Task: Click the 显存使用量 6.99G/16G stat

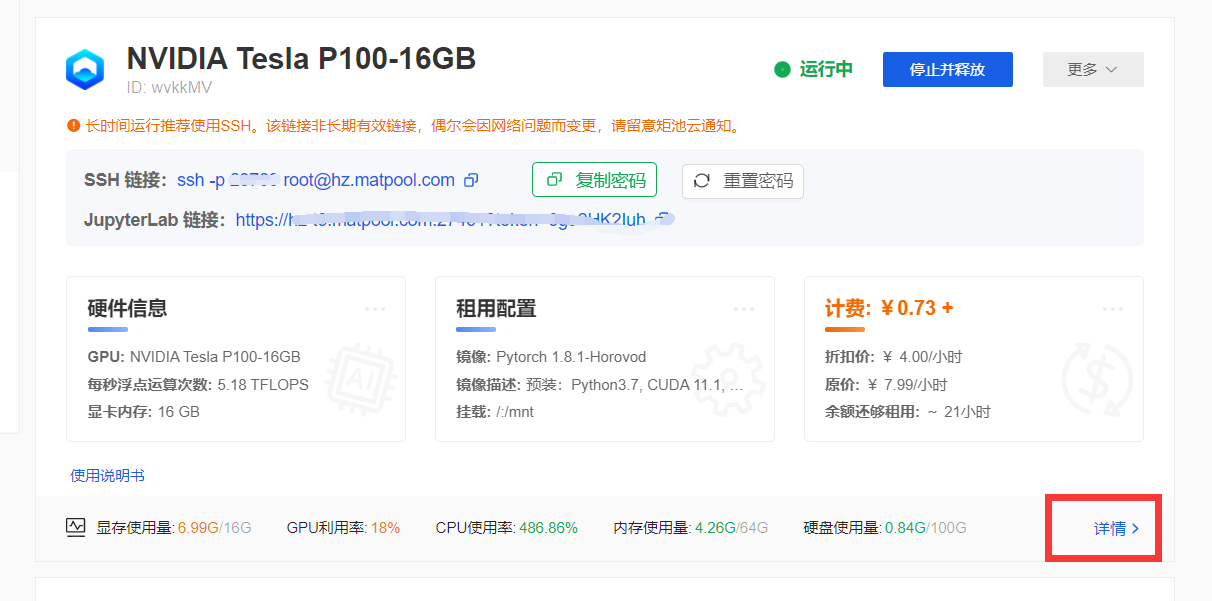Action: pos(174,527)
